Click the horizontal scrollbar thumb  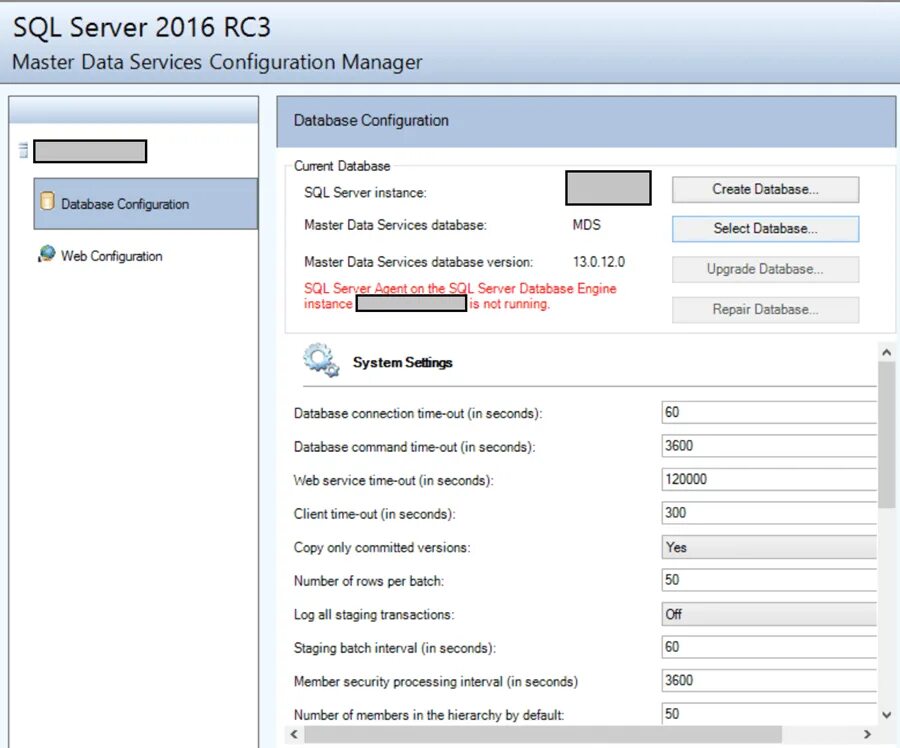pos(542,734)
